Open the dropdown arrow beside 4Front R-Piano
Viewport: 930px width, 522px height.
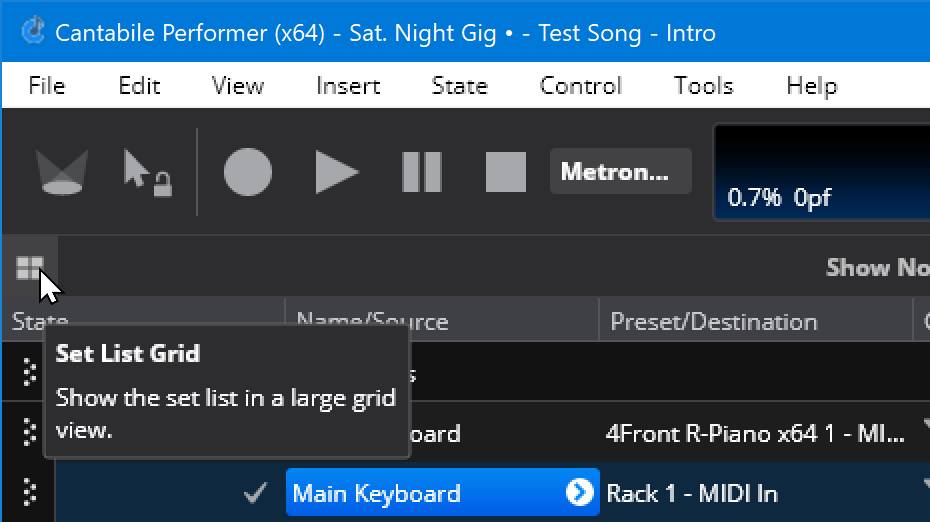click(x=926, y=424)
